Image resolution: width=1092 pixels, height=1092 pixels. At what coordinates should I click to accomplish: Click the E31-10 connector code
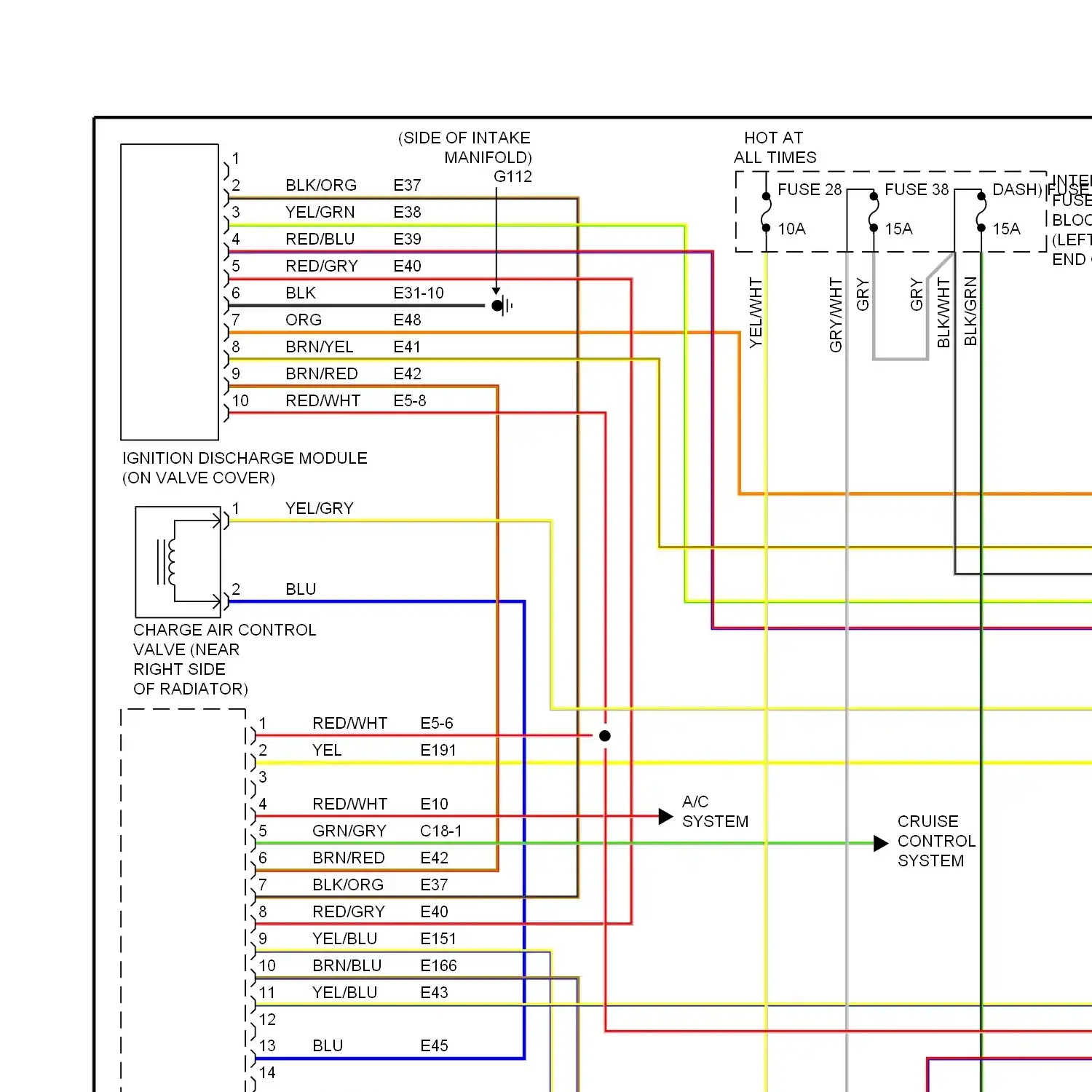419,293
